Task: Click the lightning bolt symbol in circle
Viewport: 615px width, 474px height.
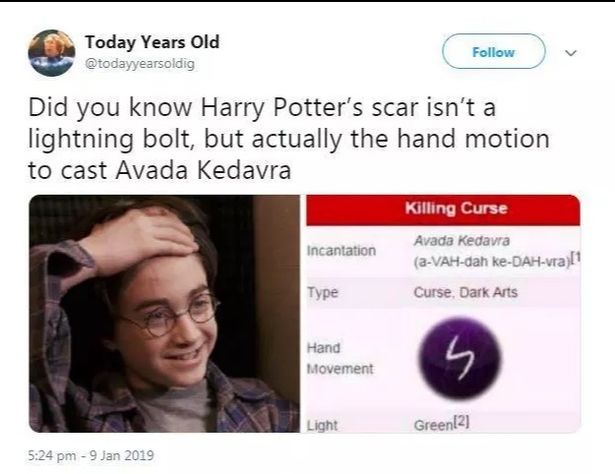Action: point(460,359)
